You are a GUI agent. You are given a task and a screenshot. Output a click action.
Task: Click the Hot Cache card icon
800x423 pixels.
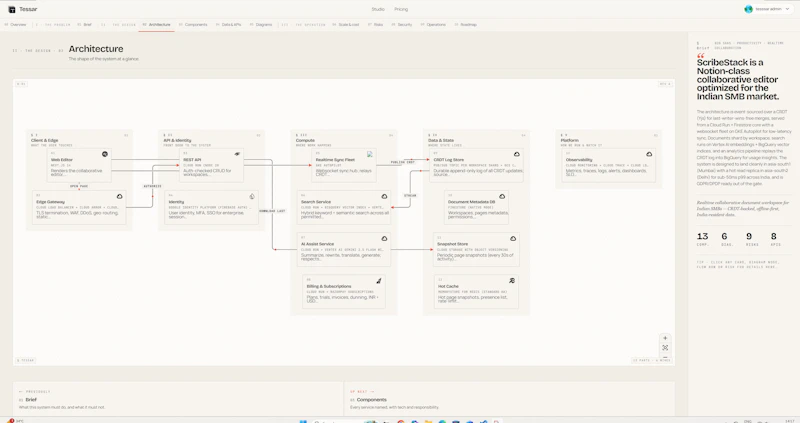[512, 281]
